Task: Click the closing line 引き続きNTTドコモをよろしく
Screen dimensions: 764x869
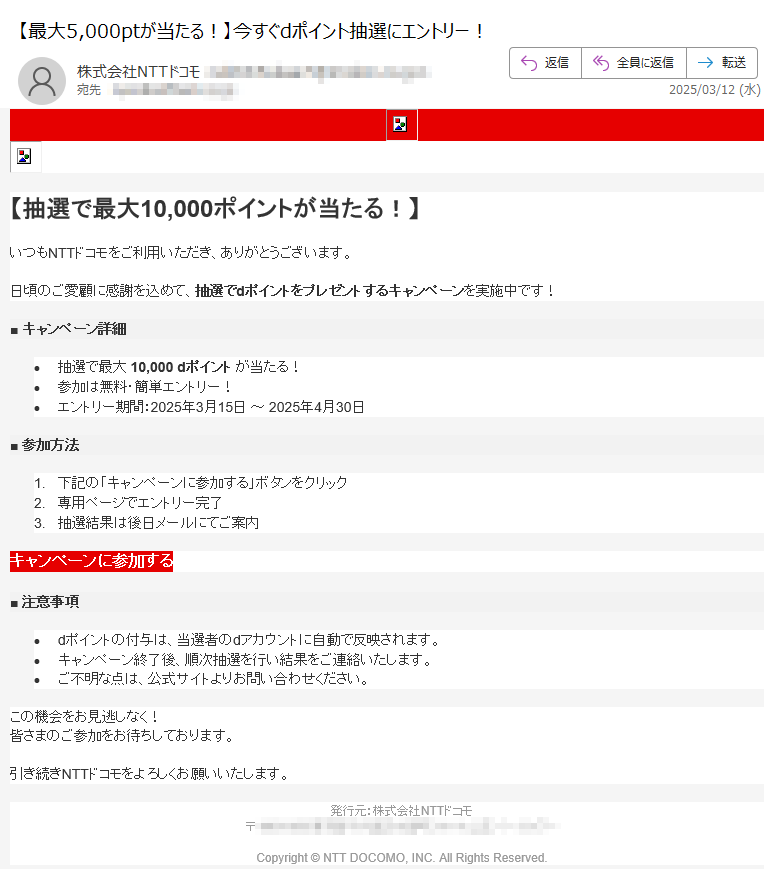Action: (x=150, y=774)
